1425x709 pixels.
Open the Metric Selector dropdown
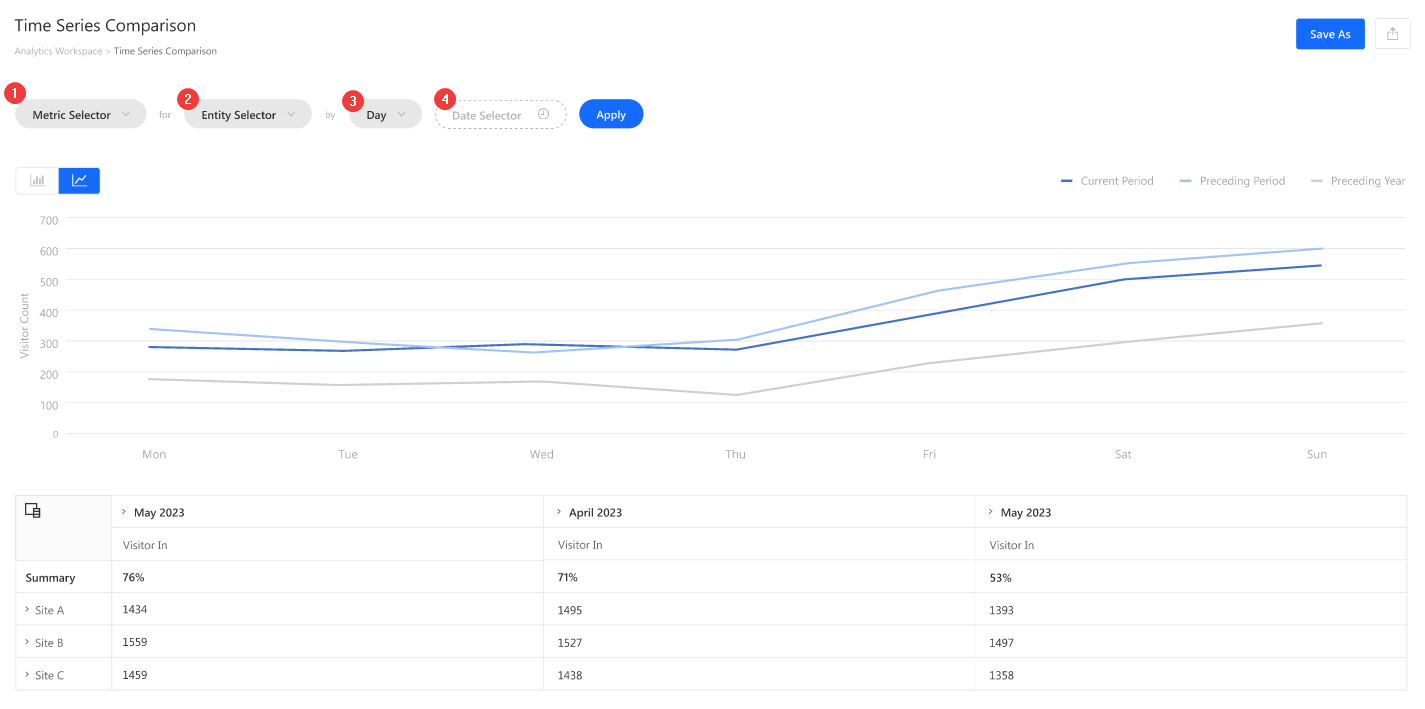pyautogui.click(x=80, y=115)
